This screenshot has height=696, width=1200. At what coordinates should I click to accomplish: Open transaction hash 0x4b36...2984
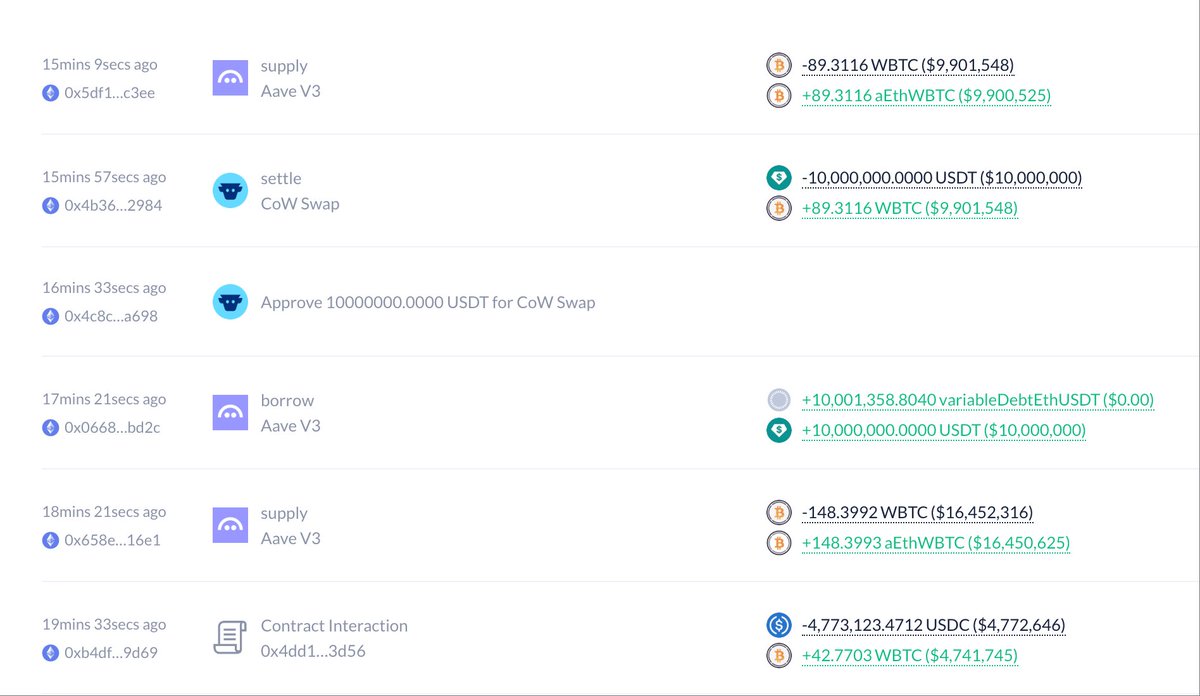click(112, 205)
